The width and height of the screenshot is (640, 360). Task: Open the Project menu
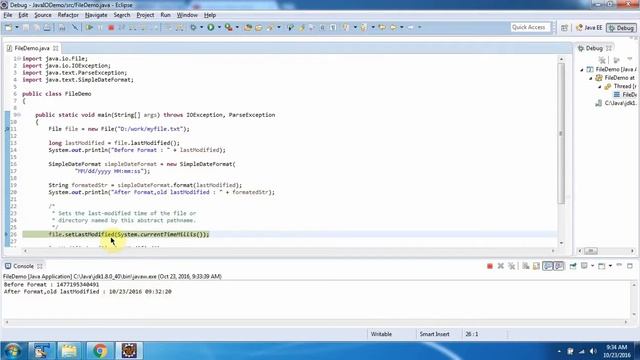tap(145, 15)
